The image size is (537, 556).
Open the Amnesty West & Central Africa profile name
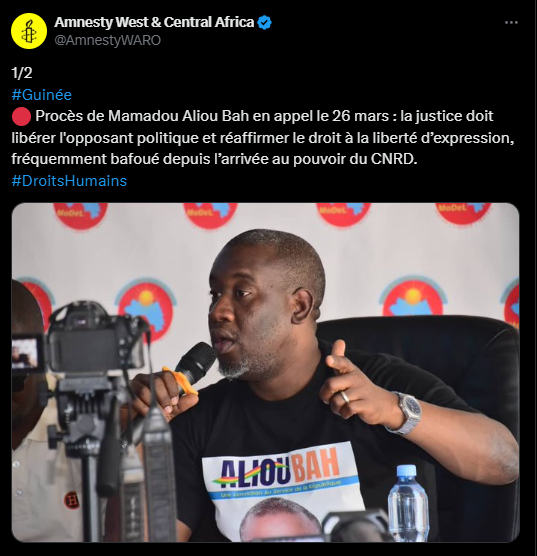154,22
